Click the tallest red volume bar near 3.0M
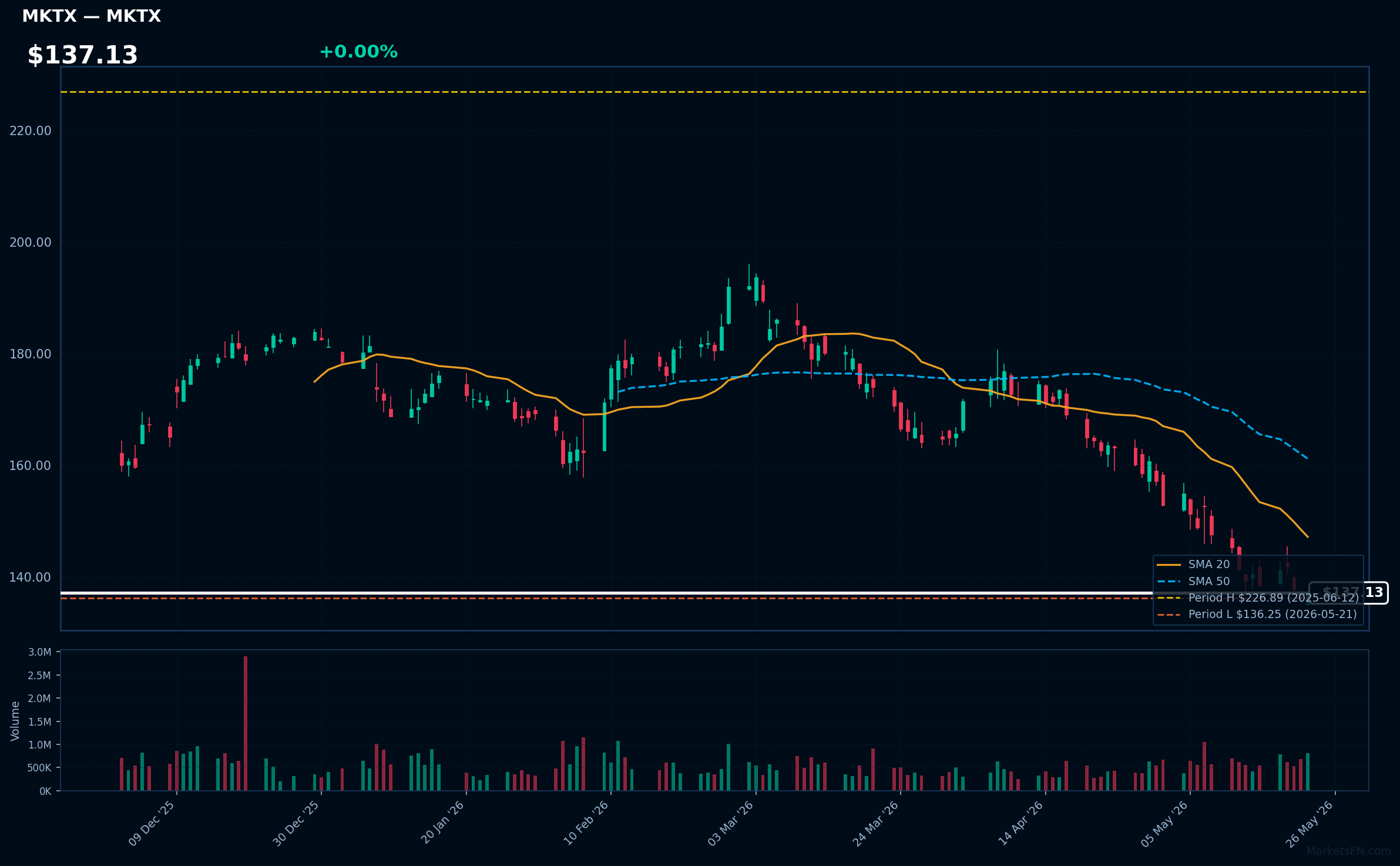 246,723
